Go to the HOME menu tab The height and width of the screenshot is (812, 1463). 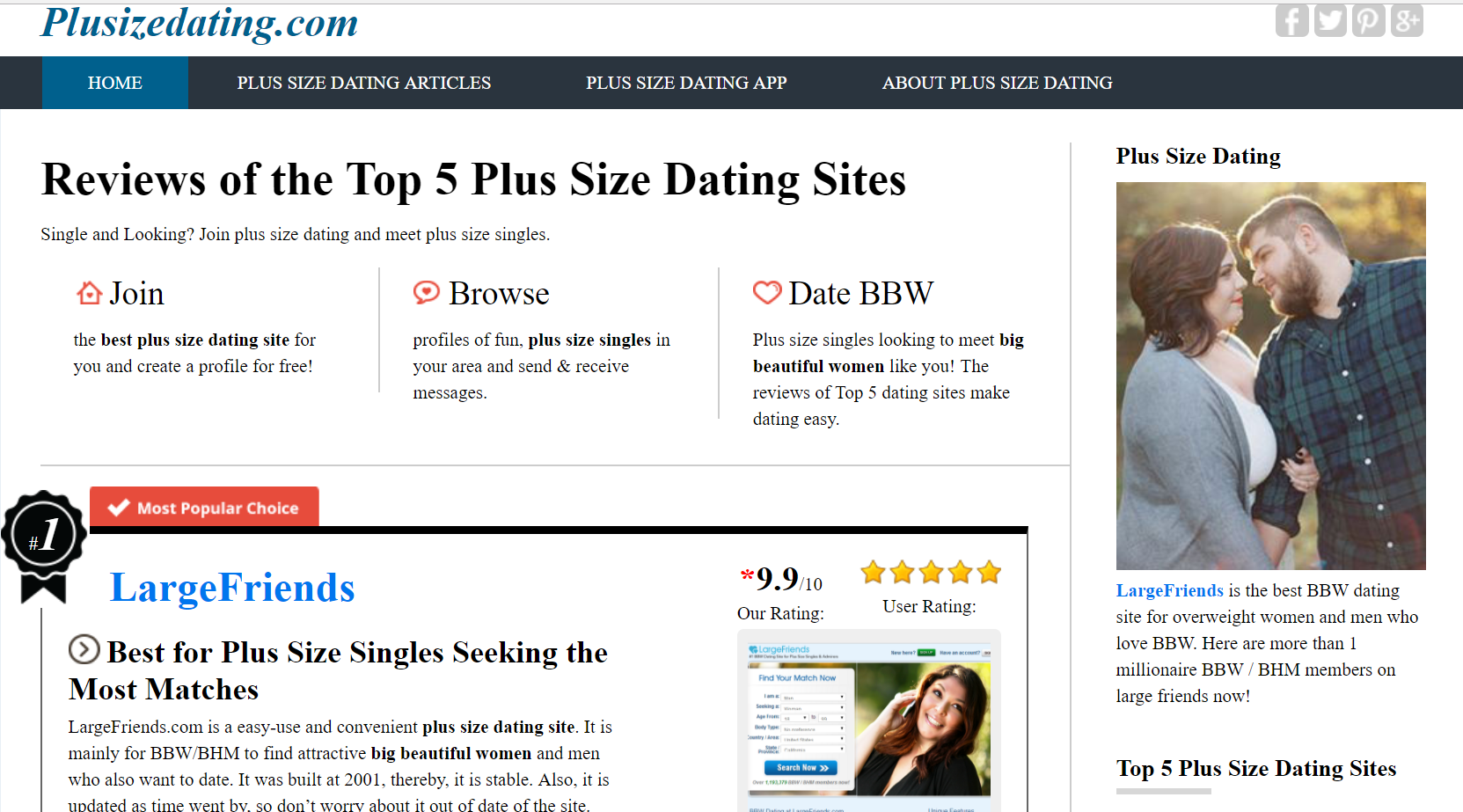tap(115, 83)
